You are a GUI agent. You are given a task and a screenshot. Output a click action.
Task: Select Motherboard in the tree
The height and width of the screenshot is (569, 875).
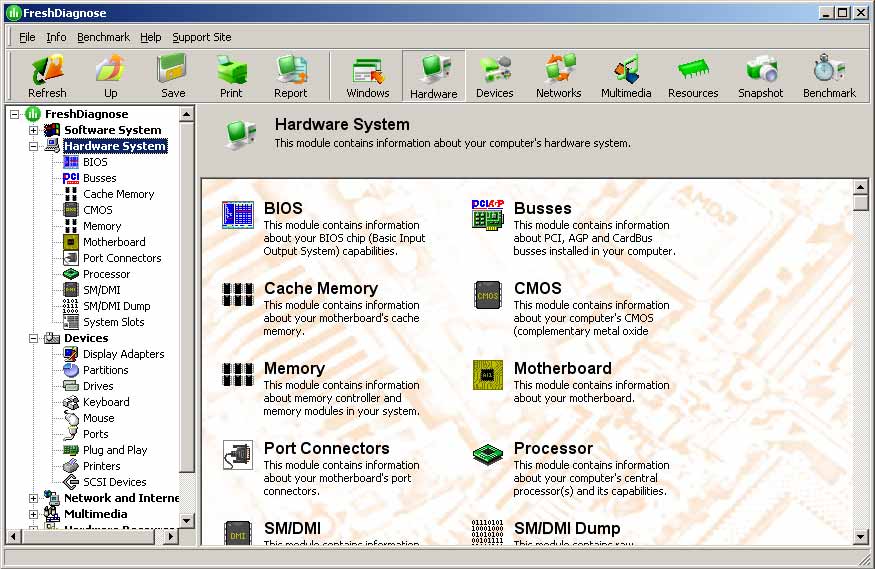click(x=114, y=242)
